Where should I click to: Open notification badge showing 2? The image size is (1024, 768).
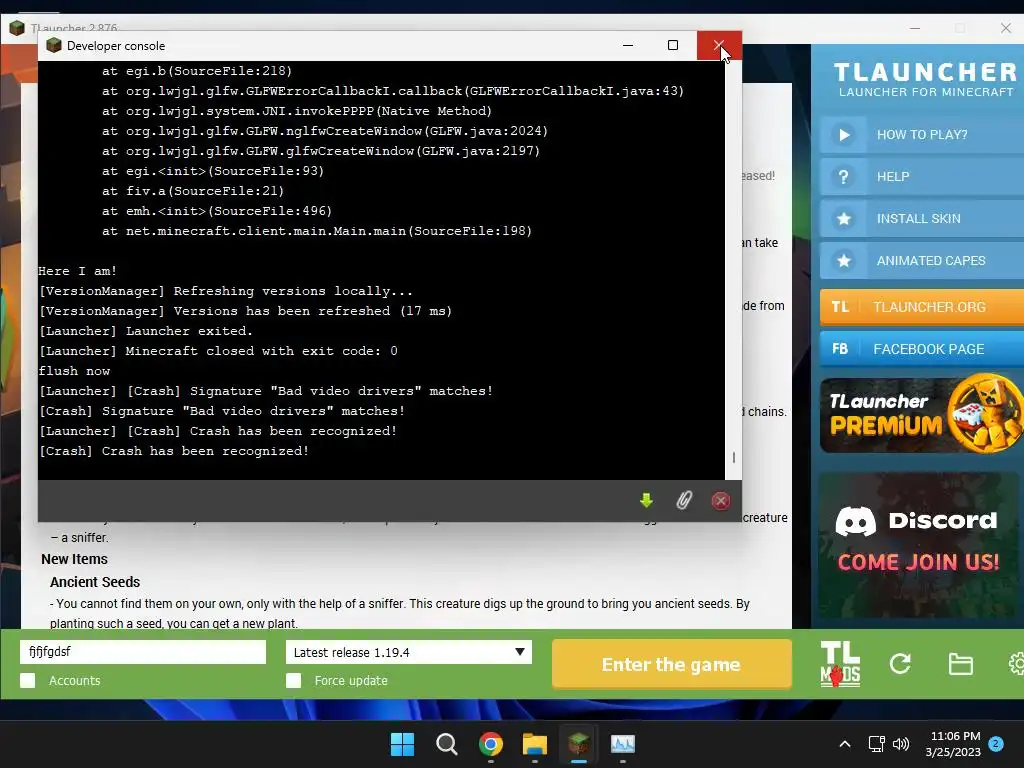pyautogui.click(x=996, y=744)
